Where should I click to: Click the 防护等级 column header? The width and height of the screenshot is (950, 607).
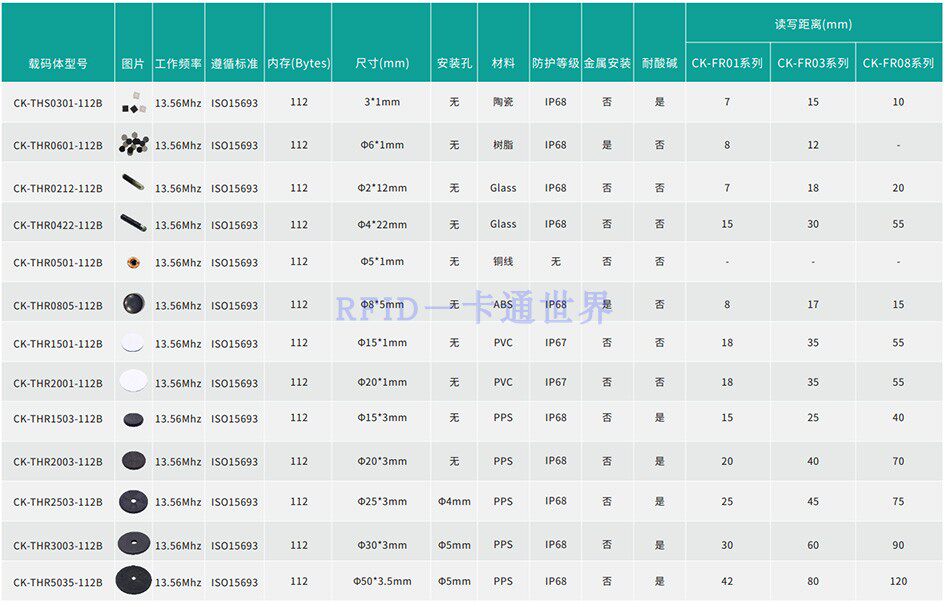coord(556,63)
